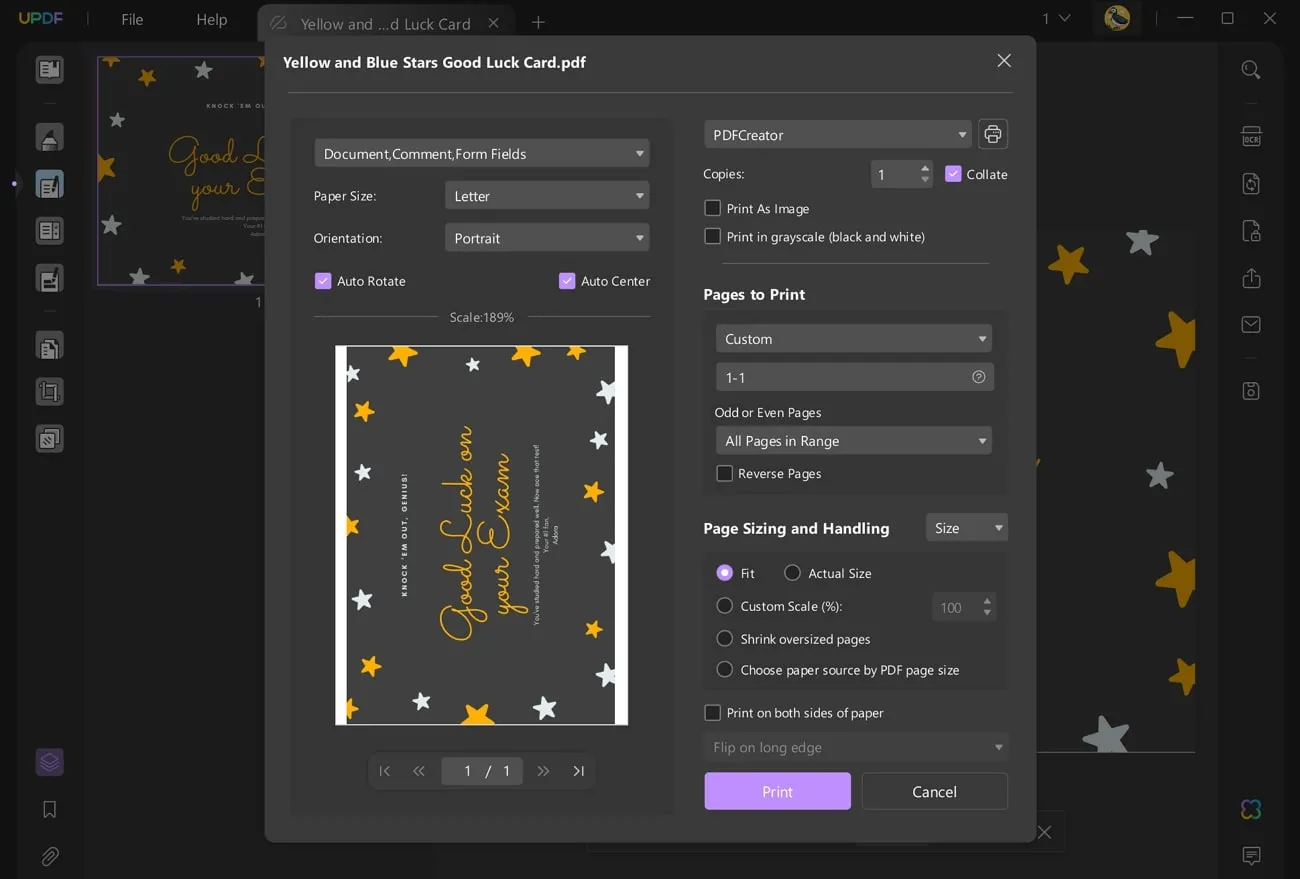Click the Save as Other disk icon
The image size is (1300, 879).
[1251, 391]
